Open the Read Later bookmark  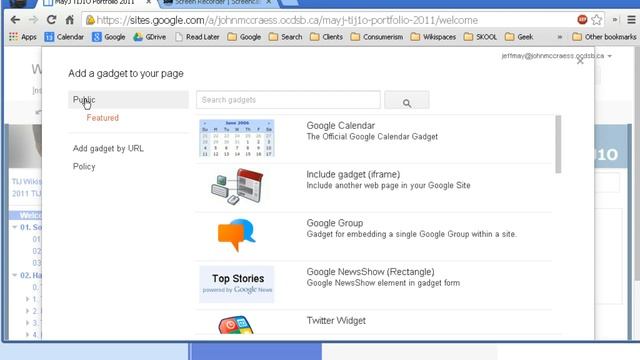point(197,37)
